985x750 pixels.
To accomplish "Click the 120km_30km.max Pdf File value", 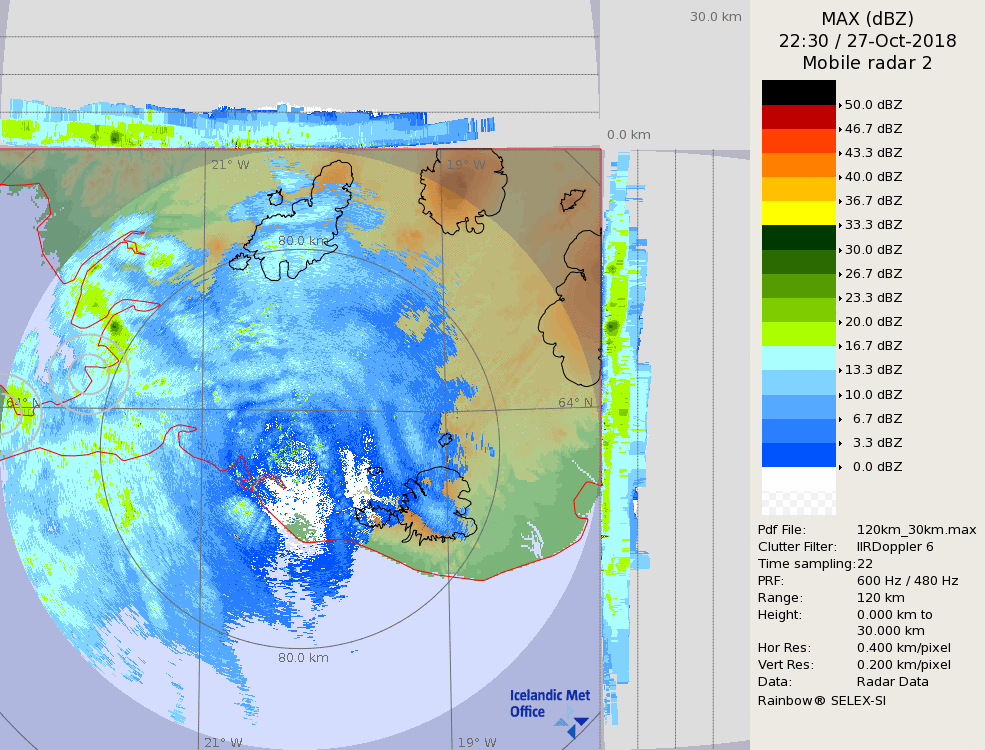I will [916, 530].
